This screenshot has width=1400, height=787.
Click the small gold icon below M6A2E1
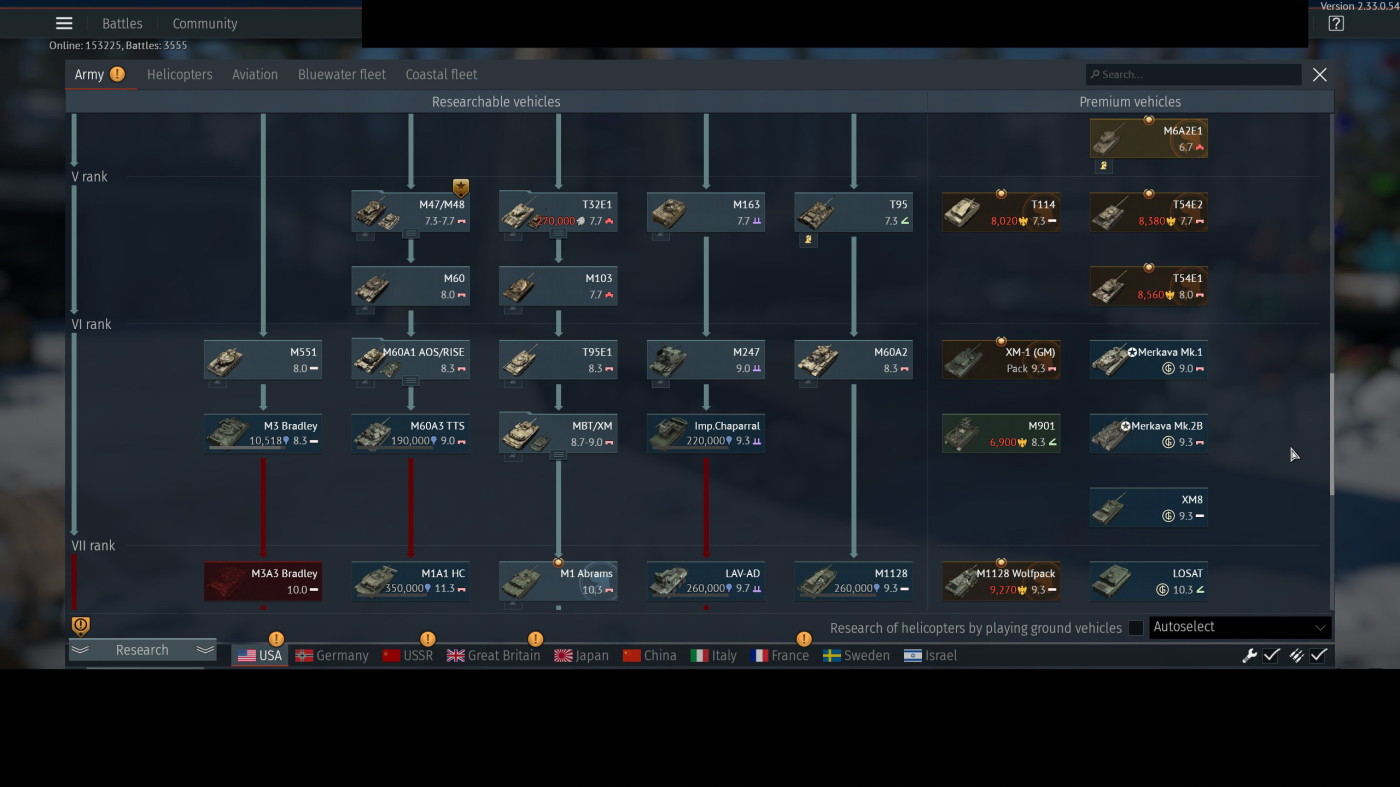pyautogui.click(x=1103, y=166)
